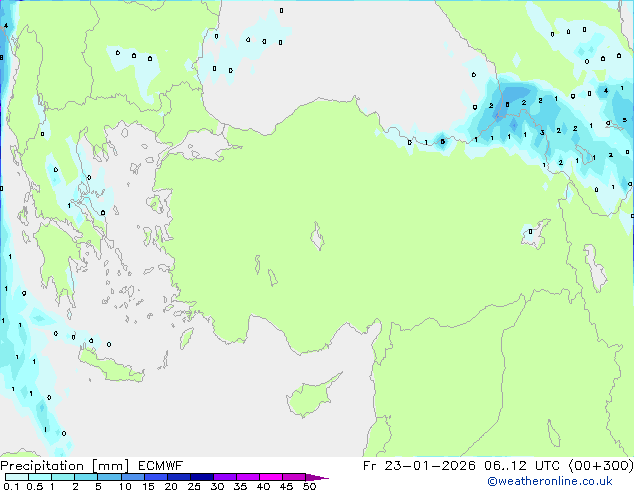Image resolution: width=634 pixels, height=490 pixels.
Task: Click the 'ECMWF' model label
Action: coord(161,466)
